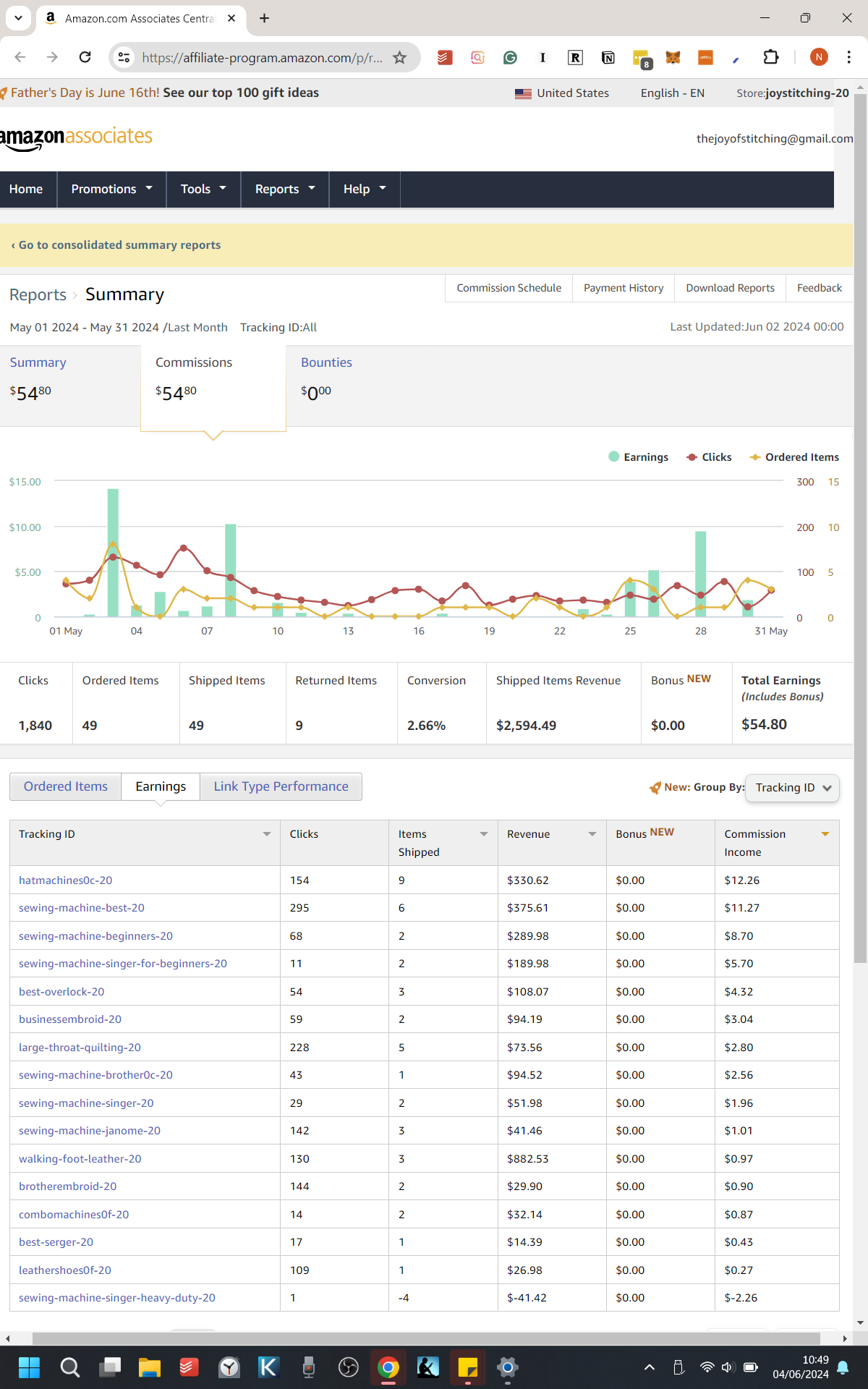Show hidden system tray icons
The height and width of the screenshot is (1389, 868).
[x=650, y=1367]
